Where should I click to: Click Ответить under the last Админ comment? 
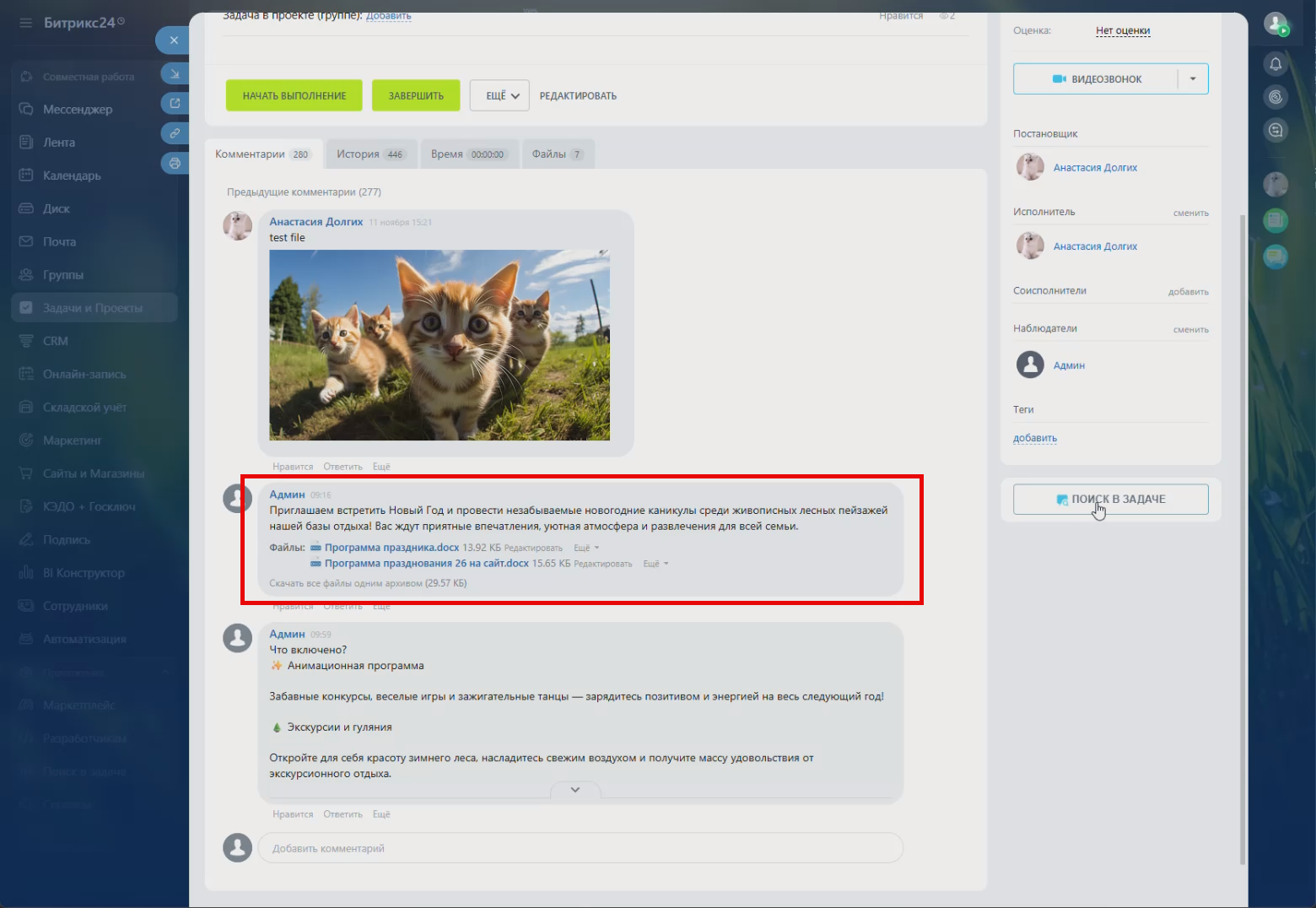point(342,814)
